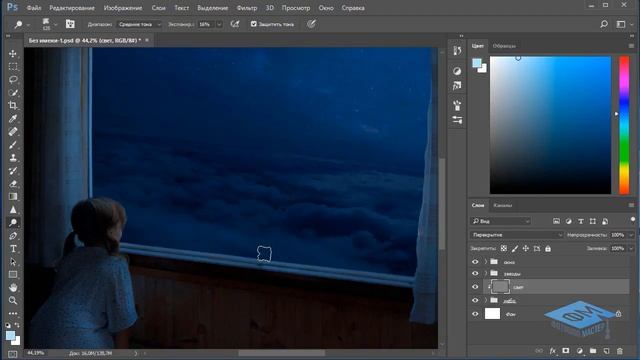Screen dimensions: 640x360
Task: Open the layer filter 'Вид' dropdown
Action: (x=500, y=221)
